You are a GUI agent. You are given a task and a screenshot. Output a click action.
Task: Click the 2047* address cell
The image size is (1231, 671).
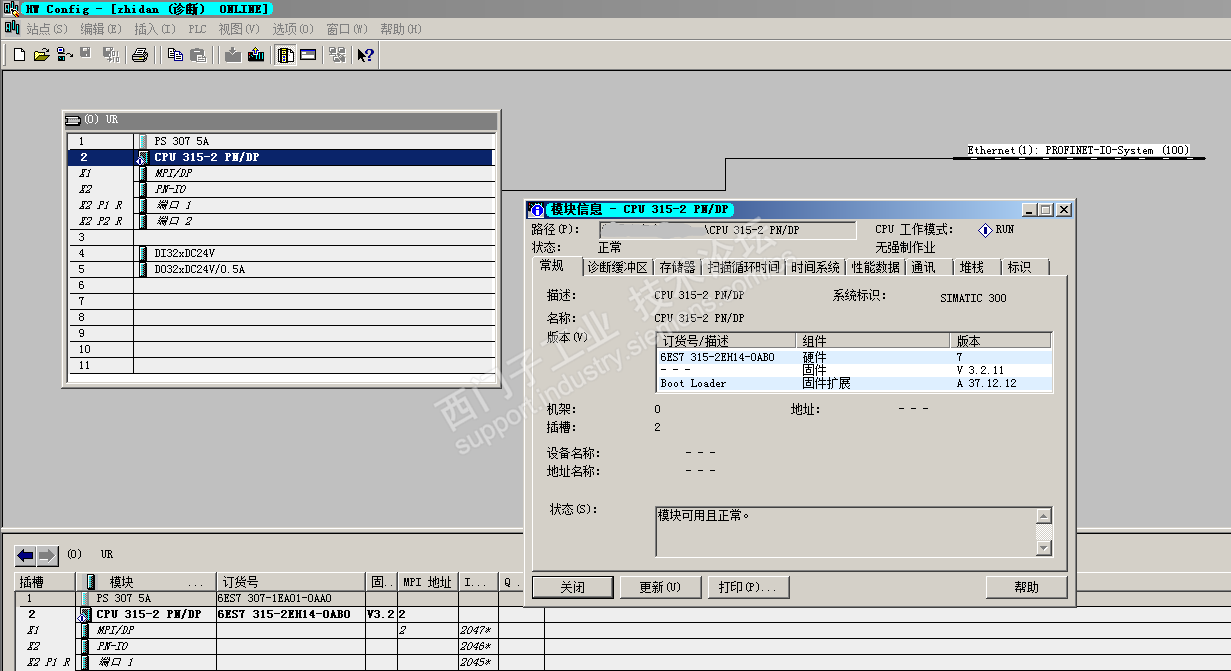(x=477, y=630)
